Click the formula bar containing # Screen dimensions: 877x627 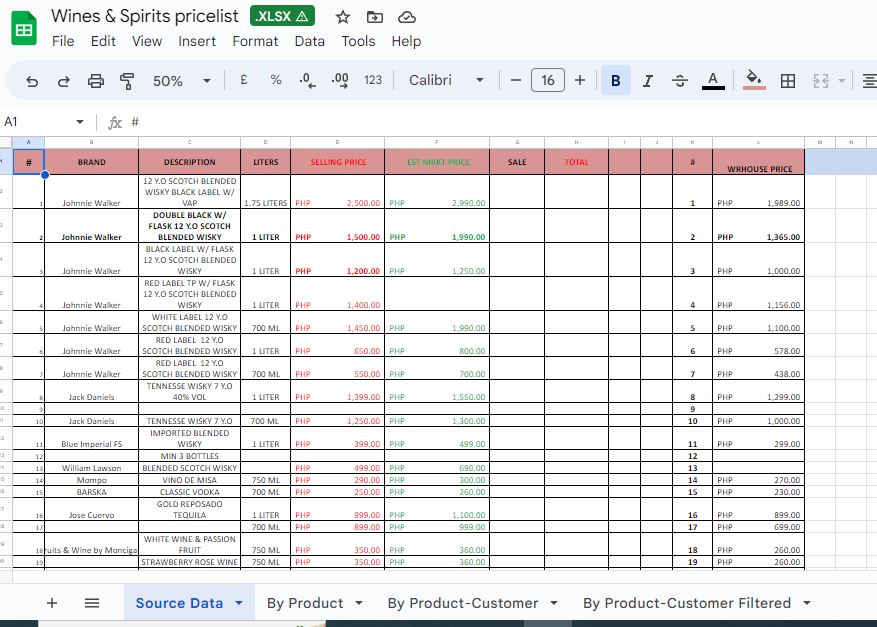coord(503,122)
